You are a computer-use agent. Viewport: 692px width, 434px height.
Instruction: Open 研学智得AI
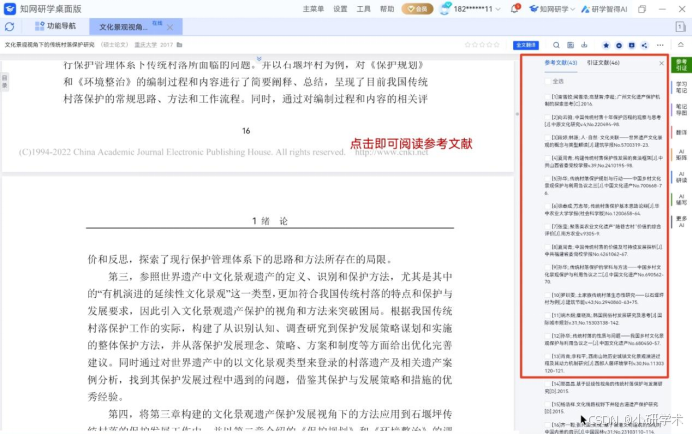click(604, 9)
